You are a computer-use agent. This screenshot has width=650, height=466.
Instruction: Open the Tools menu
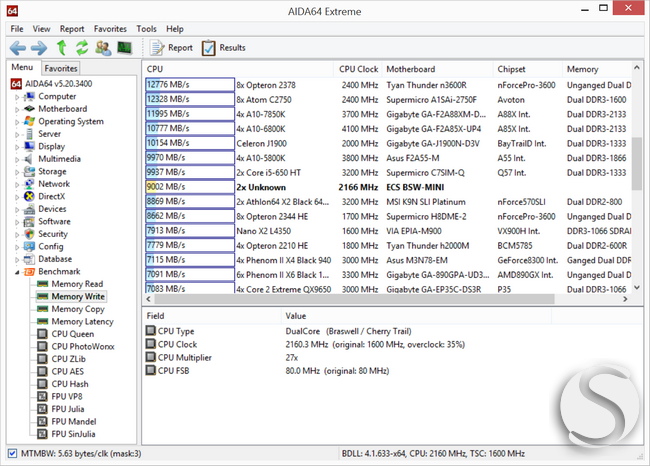click(x=146, y=29)
